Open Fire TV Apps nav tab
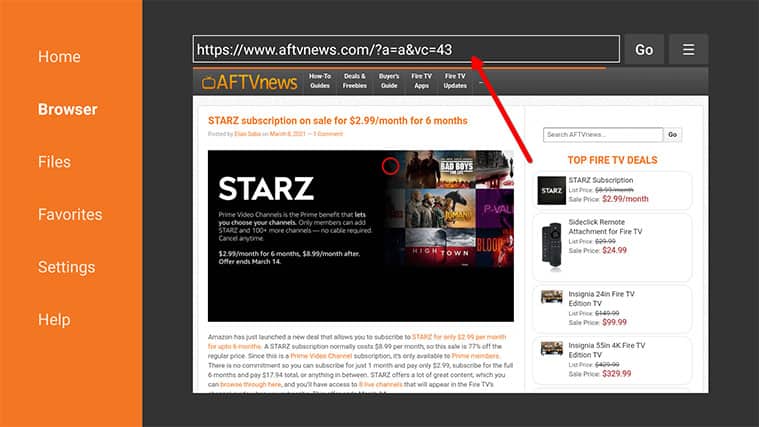The height and width of the screenshot is (427, 759). click(x=421, y=81)
